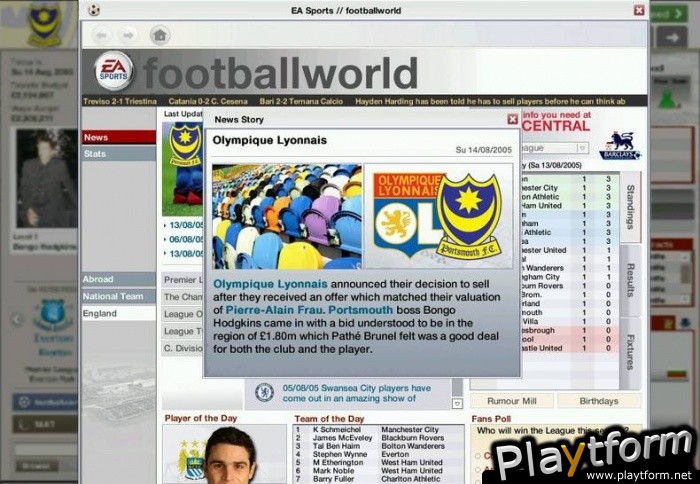
Task: Follow the Portsmouth link in story
Action: coord(361,310)
